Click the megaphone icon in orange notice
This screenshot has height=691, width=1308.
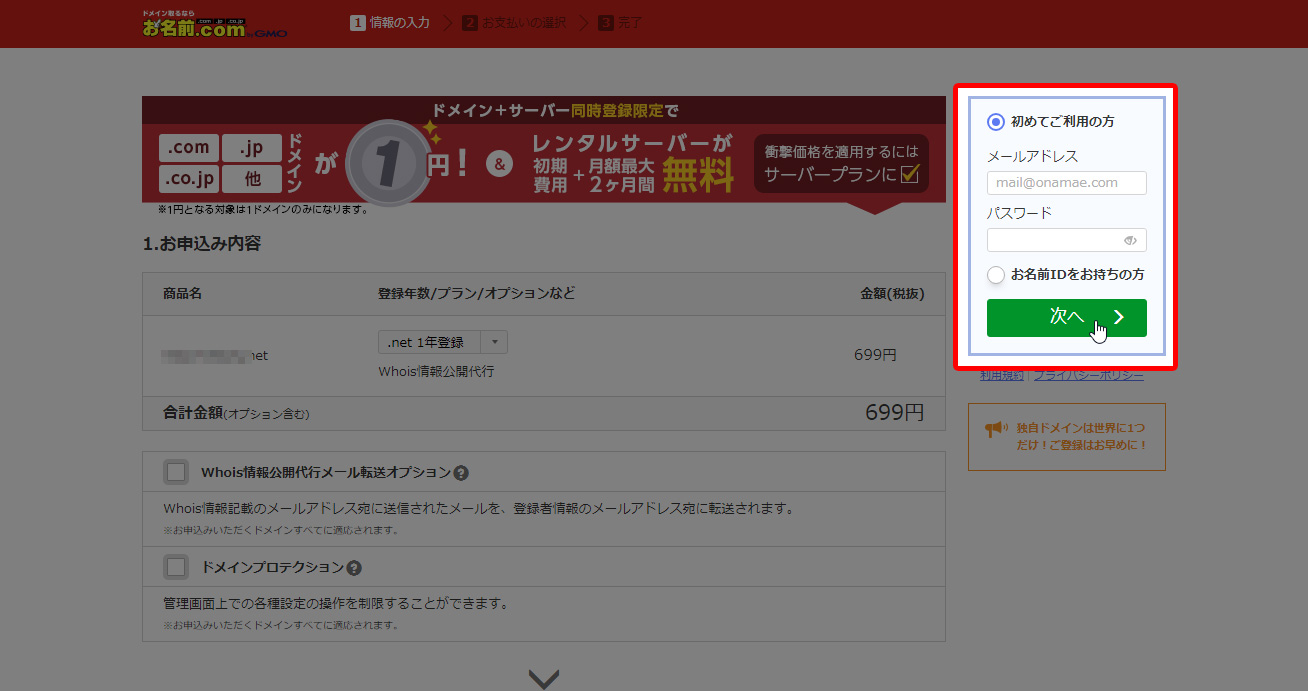coord(993,429)
